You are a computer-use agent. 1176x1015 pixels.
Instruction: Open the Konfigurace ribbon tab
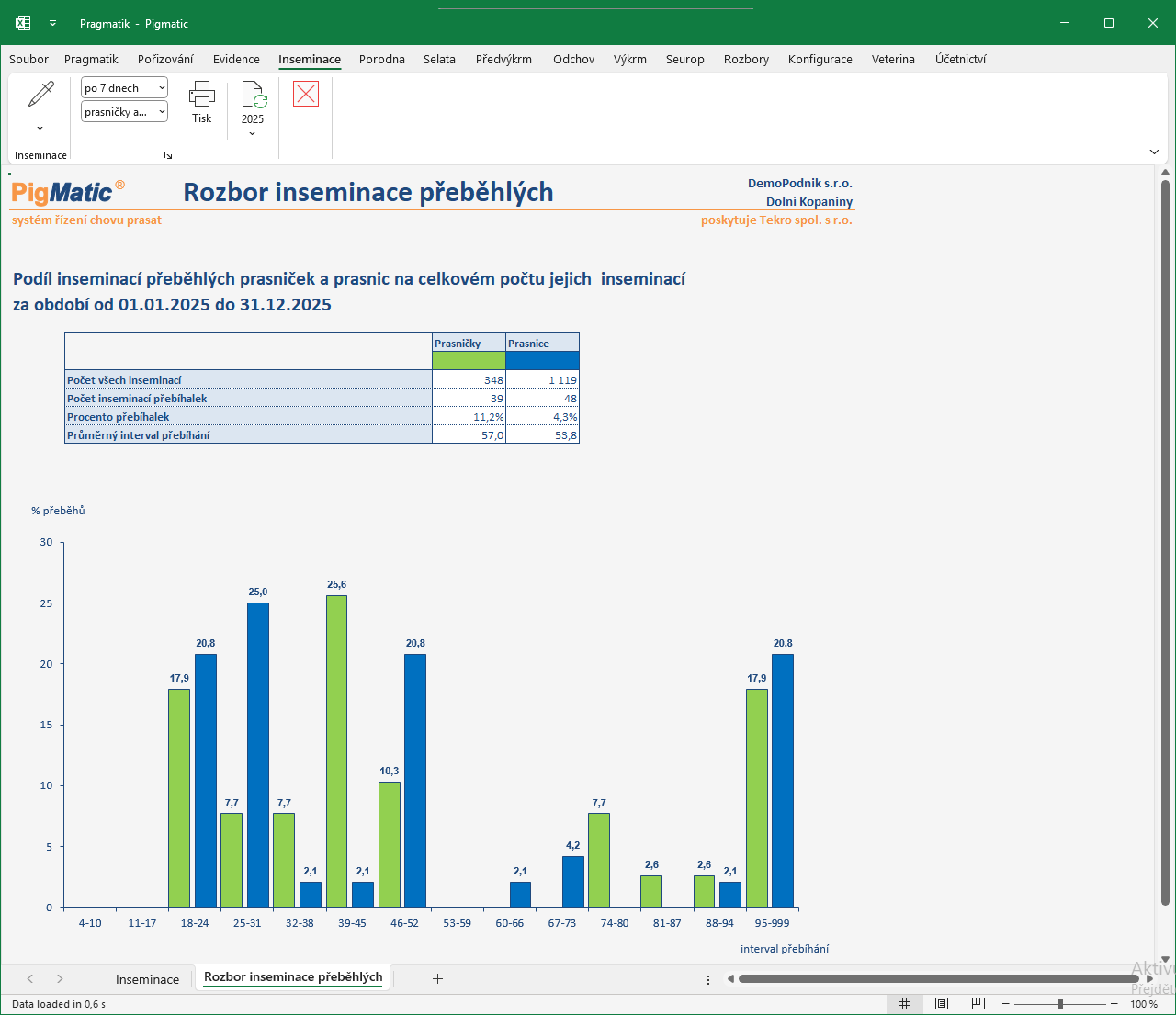pos(820,59)
